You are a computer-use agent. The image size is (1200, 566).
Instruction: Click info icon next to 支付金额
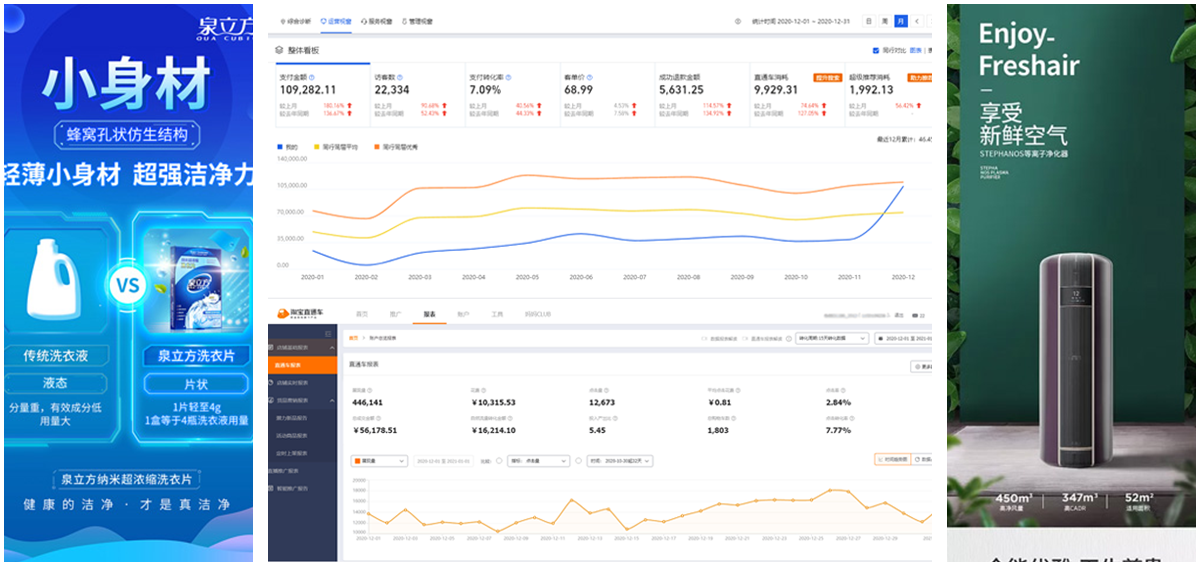(312, 77)
